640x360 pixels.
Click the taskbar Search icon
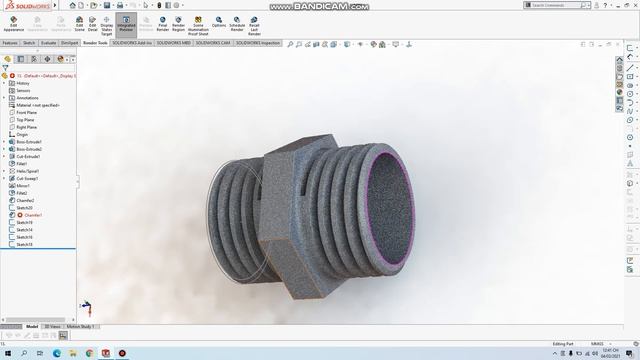[24, 353]
